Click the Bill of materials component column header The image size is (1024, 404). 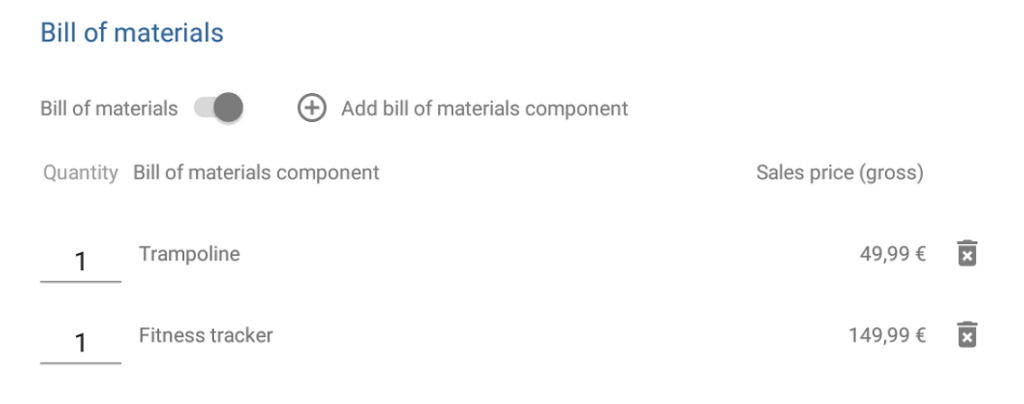point(256,173)
